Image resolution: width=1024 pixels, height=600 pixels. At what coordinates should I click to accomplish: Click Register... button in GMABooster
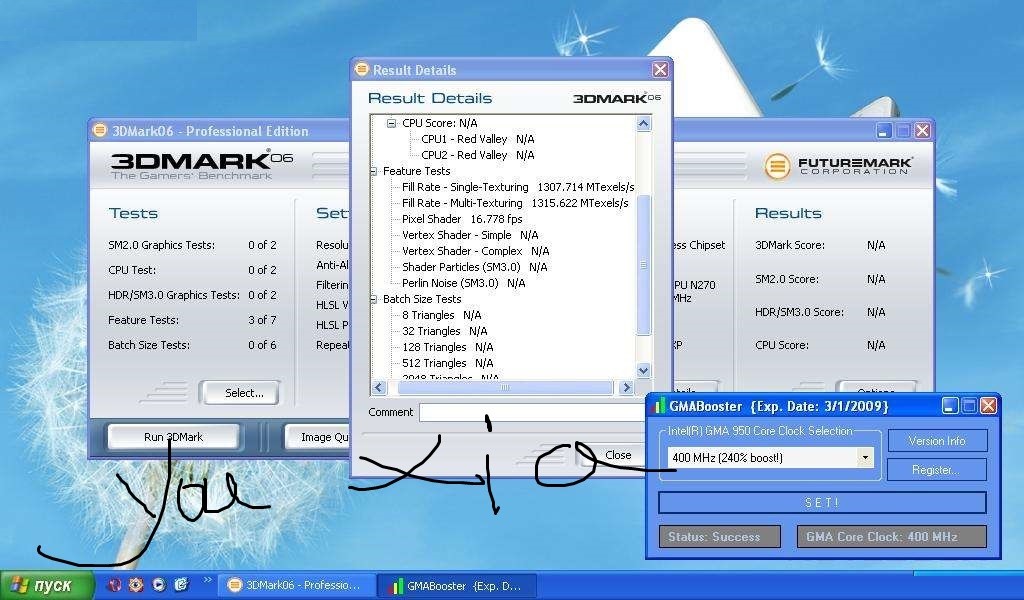point(936,469)
